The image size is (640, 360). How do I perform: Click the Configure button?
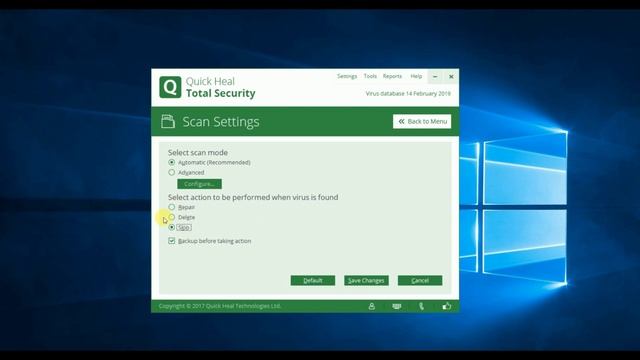(x=200, y=184)
